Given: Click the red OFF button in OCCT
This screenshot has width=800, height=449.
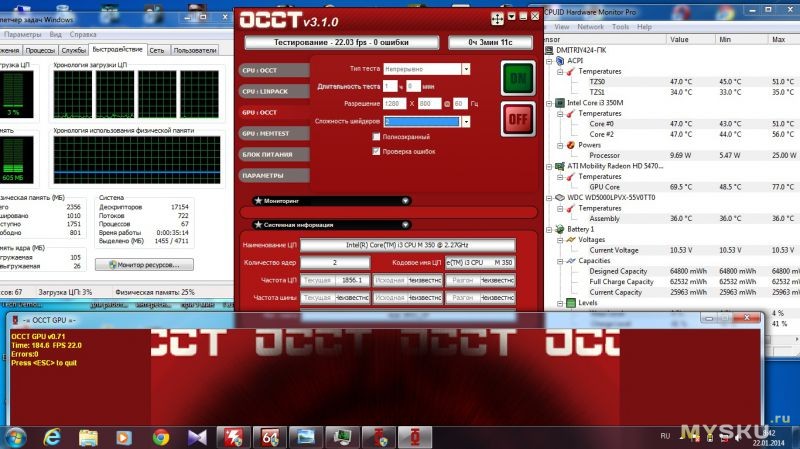Looking at the screenshot, I should pyautogui.click(x=518, y=119).
